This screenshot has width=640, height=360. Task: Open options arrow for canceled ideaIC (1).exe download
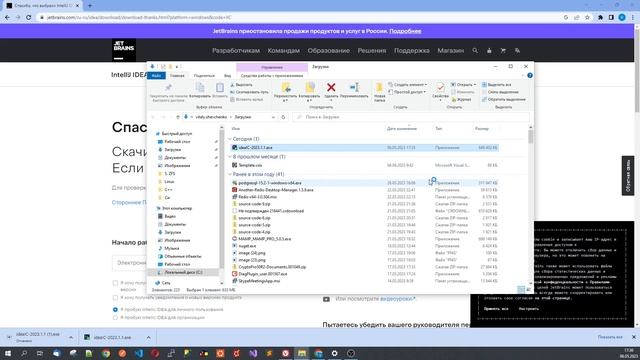(71, 338)
